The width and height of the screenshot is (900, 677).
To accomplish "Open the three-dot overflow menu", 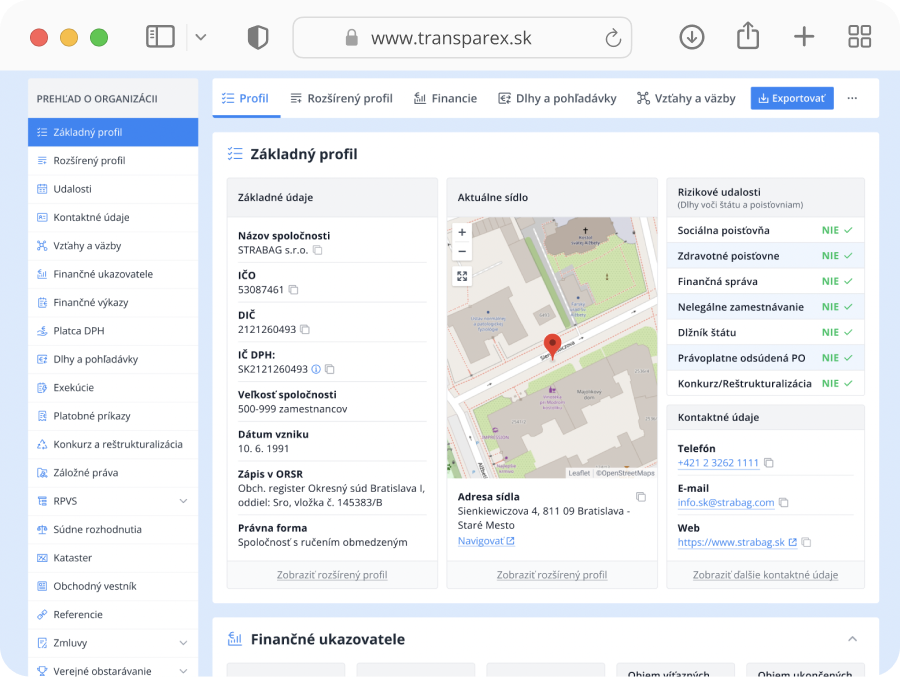I will click(852, 97).
